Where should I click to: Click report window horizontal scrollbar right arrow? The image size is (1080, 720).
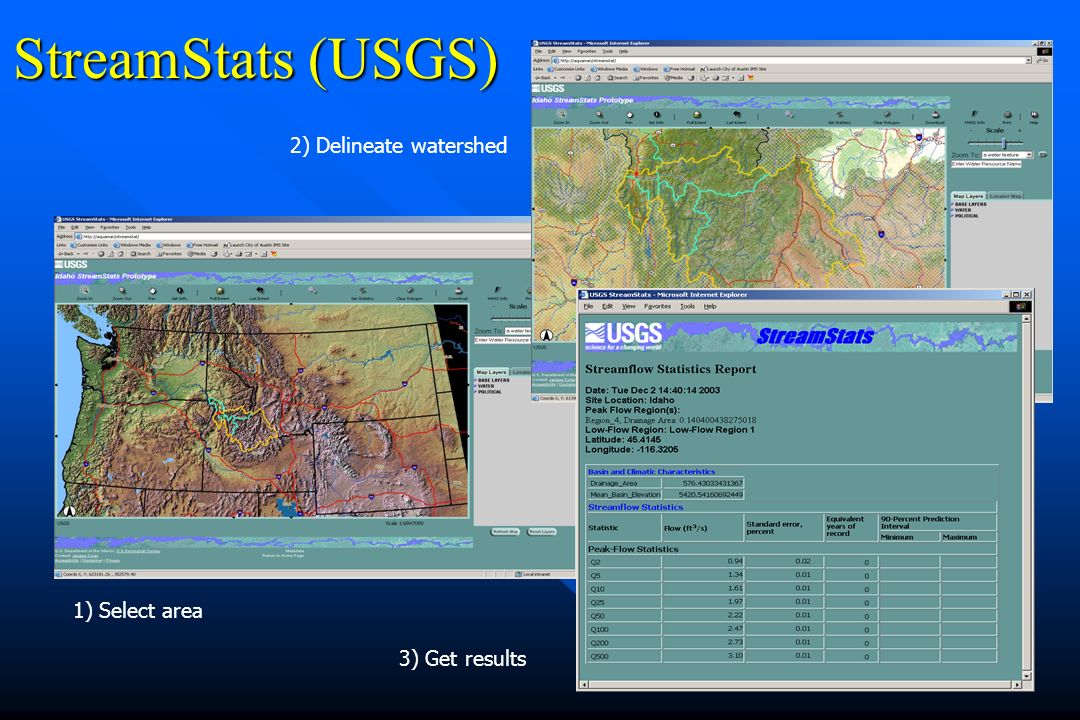[1017, 685]
